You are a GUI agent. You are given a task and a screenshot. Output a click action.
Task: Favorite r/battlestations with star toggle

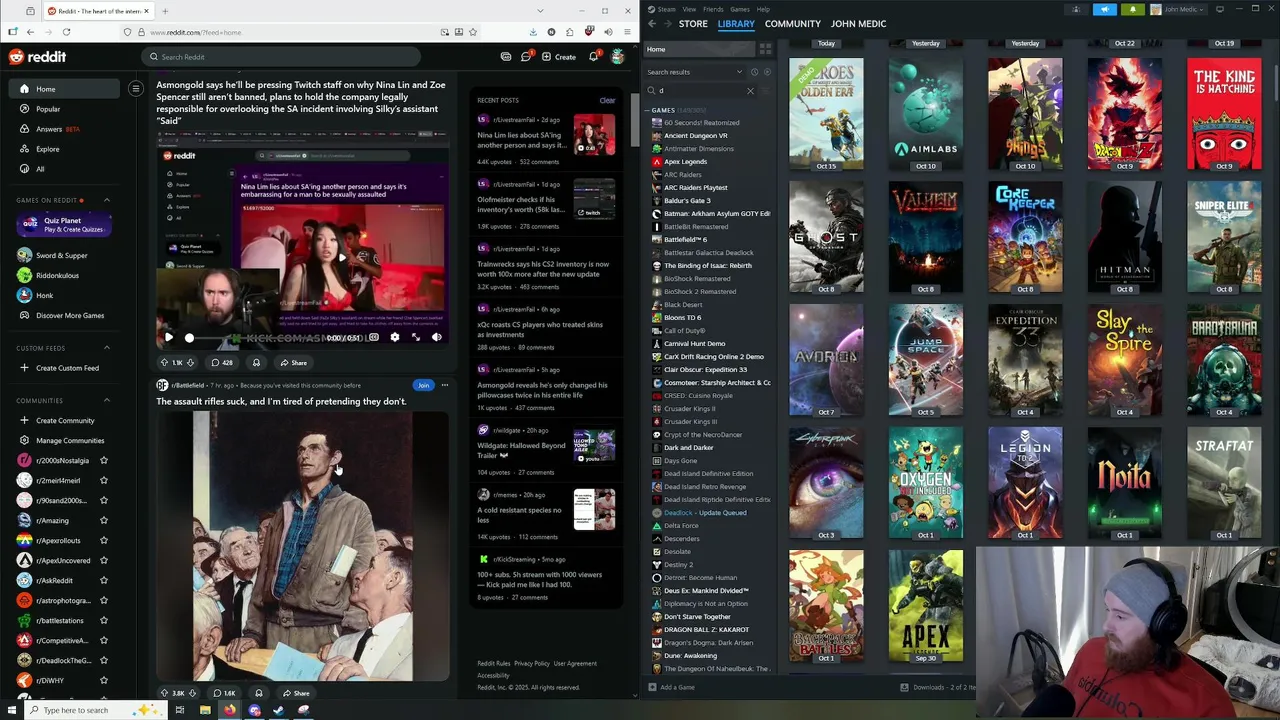point(103,620)
